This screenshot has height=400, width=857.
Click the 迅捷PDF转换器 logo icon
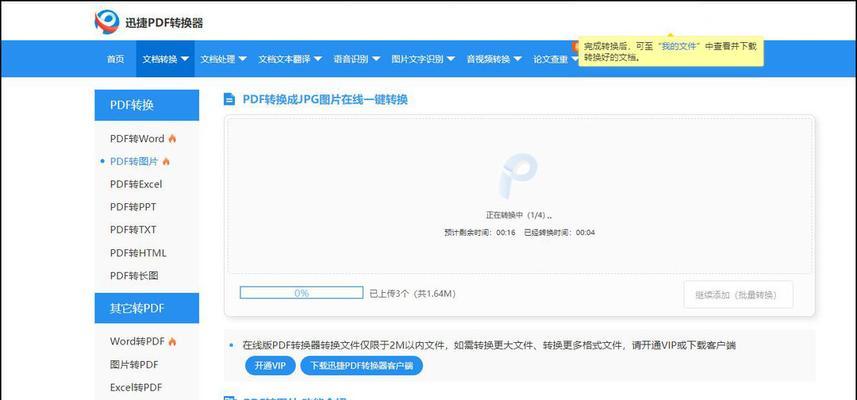[107, 22]
